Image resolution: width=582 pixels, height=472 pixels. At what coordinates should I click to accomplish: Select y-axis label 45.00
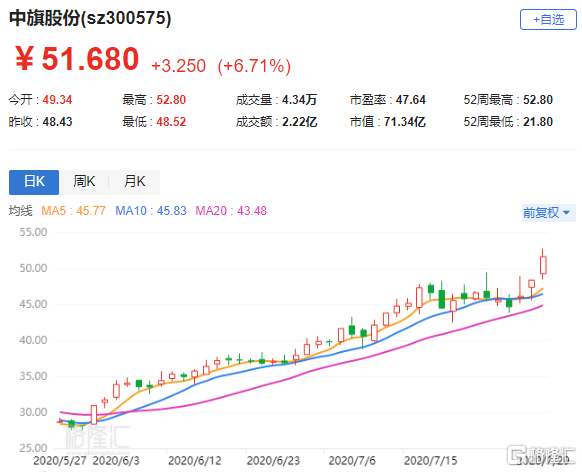[x=33, y=304]
